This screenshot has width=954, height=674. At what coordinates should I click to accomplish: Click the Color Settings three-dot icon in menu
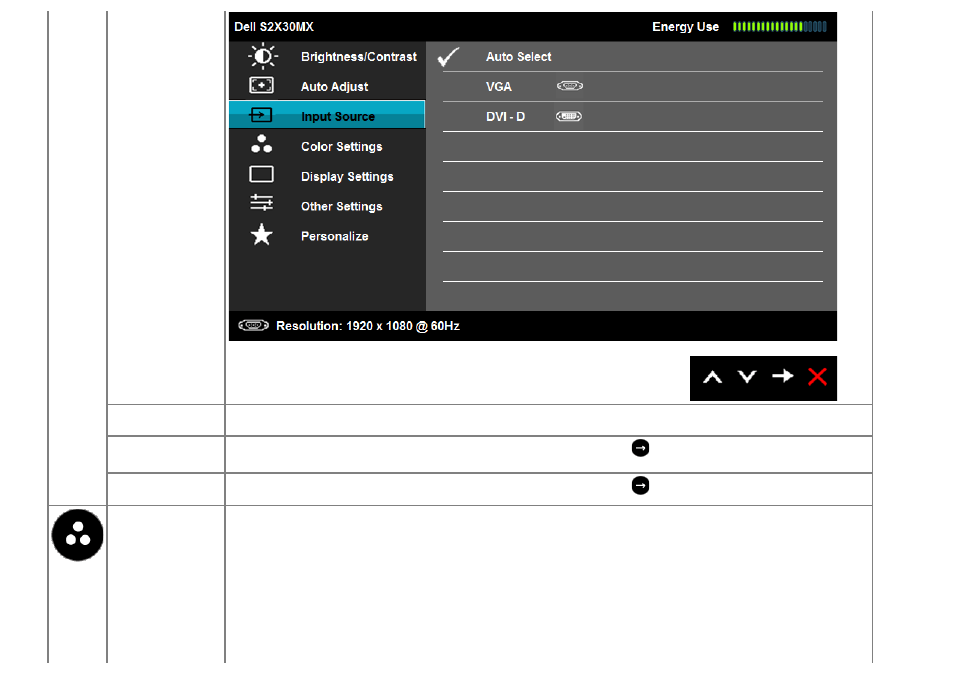point(262,144)
